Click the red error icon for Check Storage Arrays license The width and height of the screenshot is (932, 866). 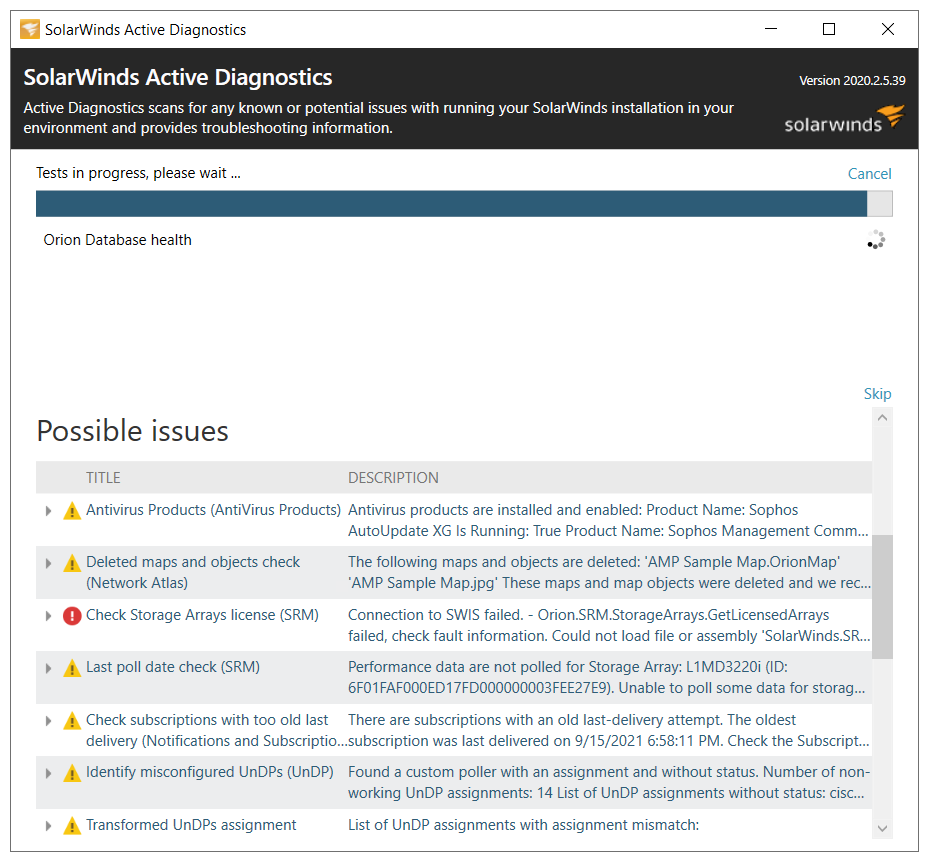click(72, 616)
